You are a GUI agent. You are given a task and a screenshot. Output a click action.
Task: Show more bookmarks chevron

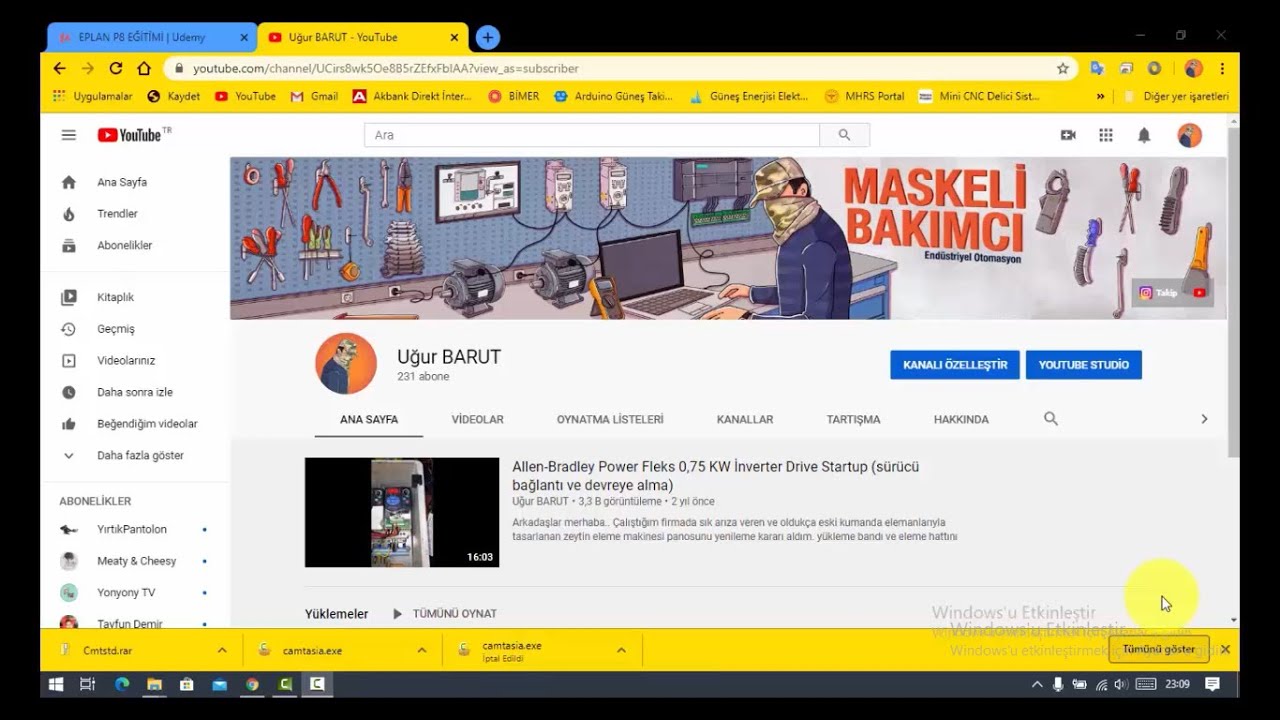click(x=1101, y=96)
